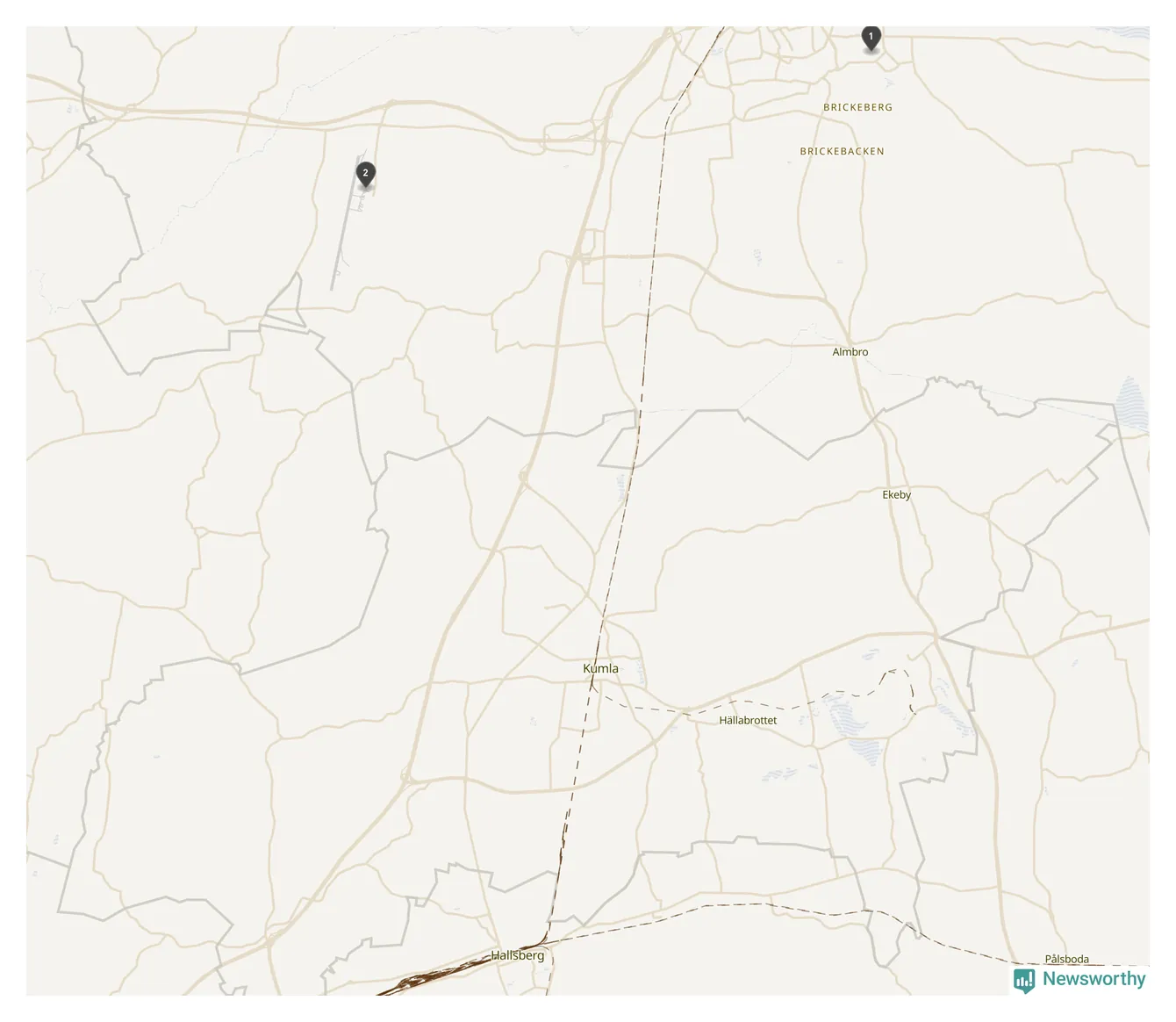Select map marker number 2
Viewport: 1176px width, 1022px height.
(366, 174)
